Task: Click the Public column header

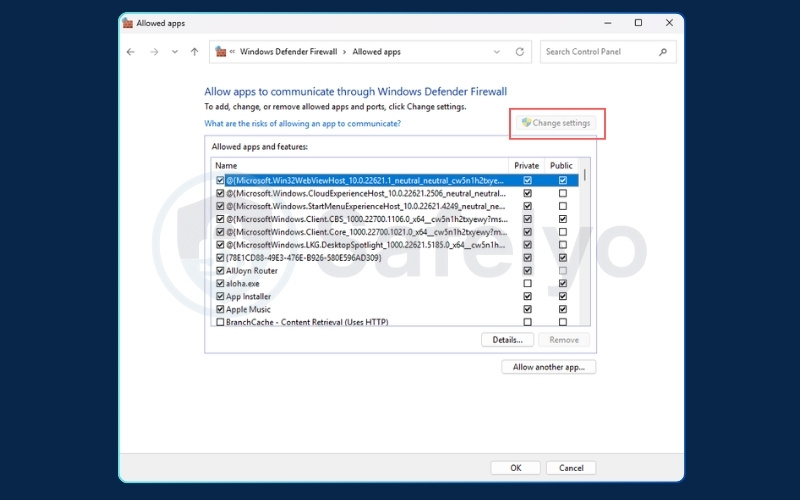Action: click(x=561, y=165)
